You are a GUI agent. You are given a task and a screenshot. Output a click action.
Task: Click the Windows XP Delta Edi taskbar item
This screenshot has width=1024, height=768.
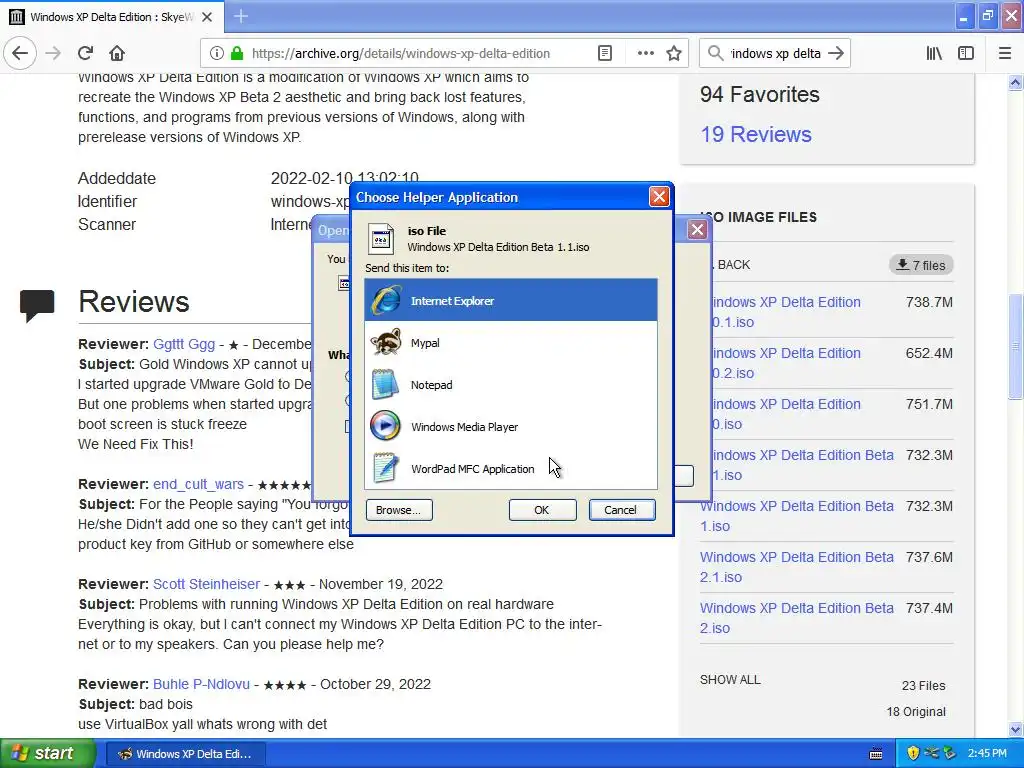[187, 754]
